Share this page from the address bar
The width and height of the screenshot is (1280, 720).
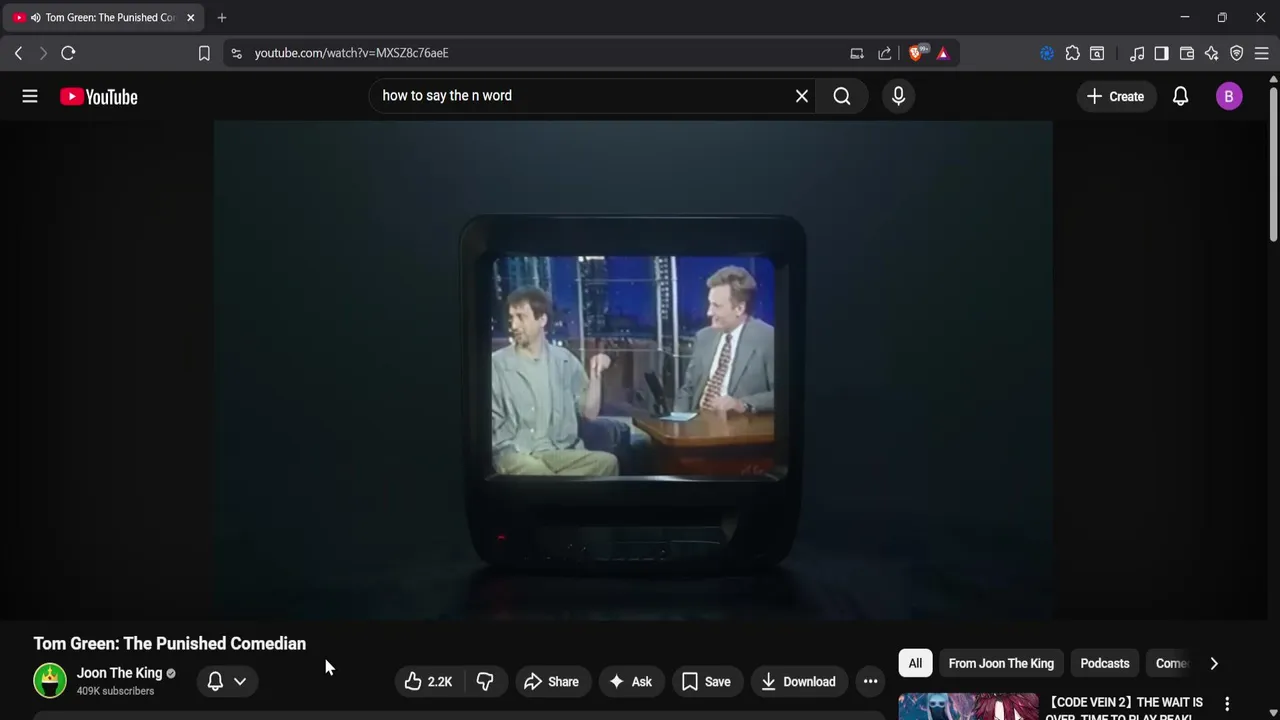[x=885, y=53]
